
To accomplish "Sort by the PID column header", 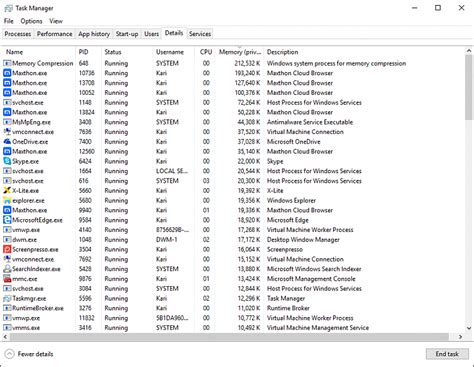I will (x=88, y=52).
